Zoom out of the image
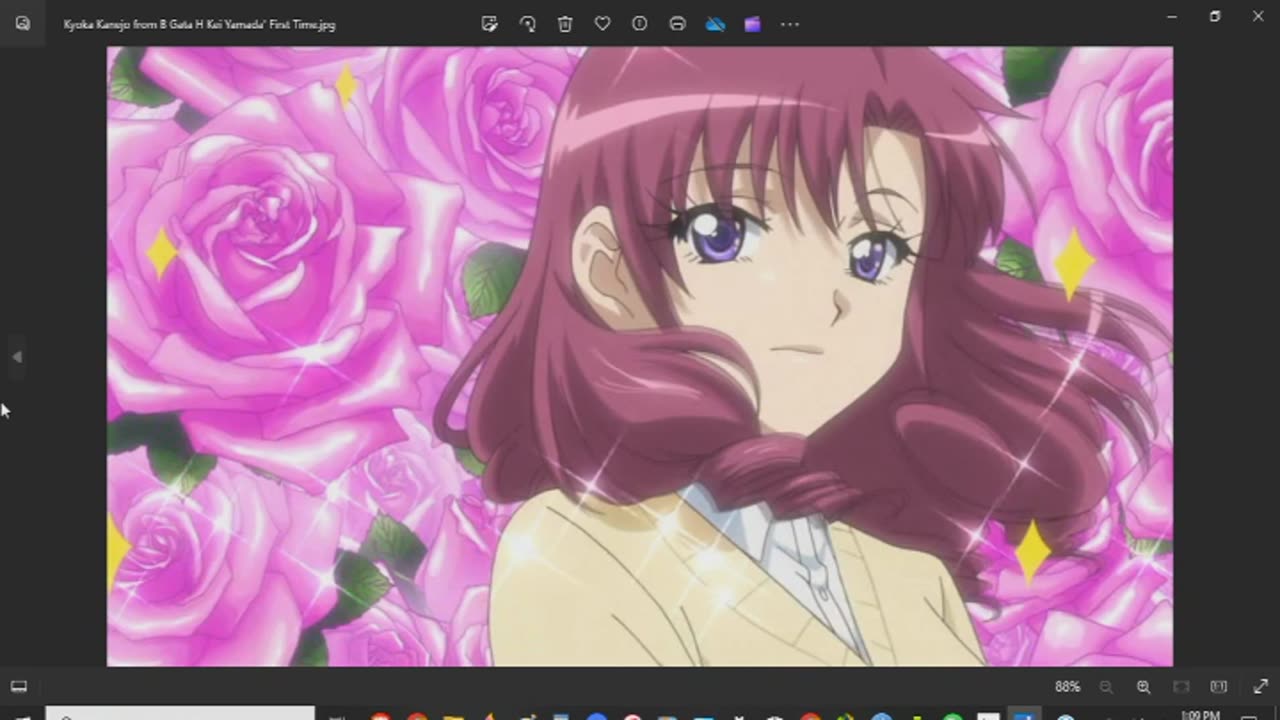 [x=1106, y=687]
